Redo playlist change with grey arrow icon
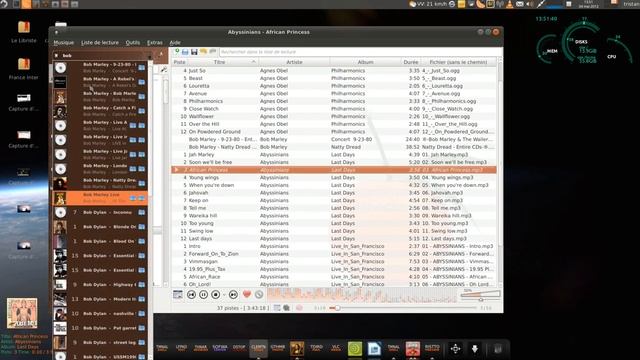The width and height of the screenshot is (640, 360). pos(212,51)
